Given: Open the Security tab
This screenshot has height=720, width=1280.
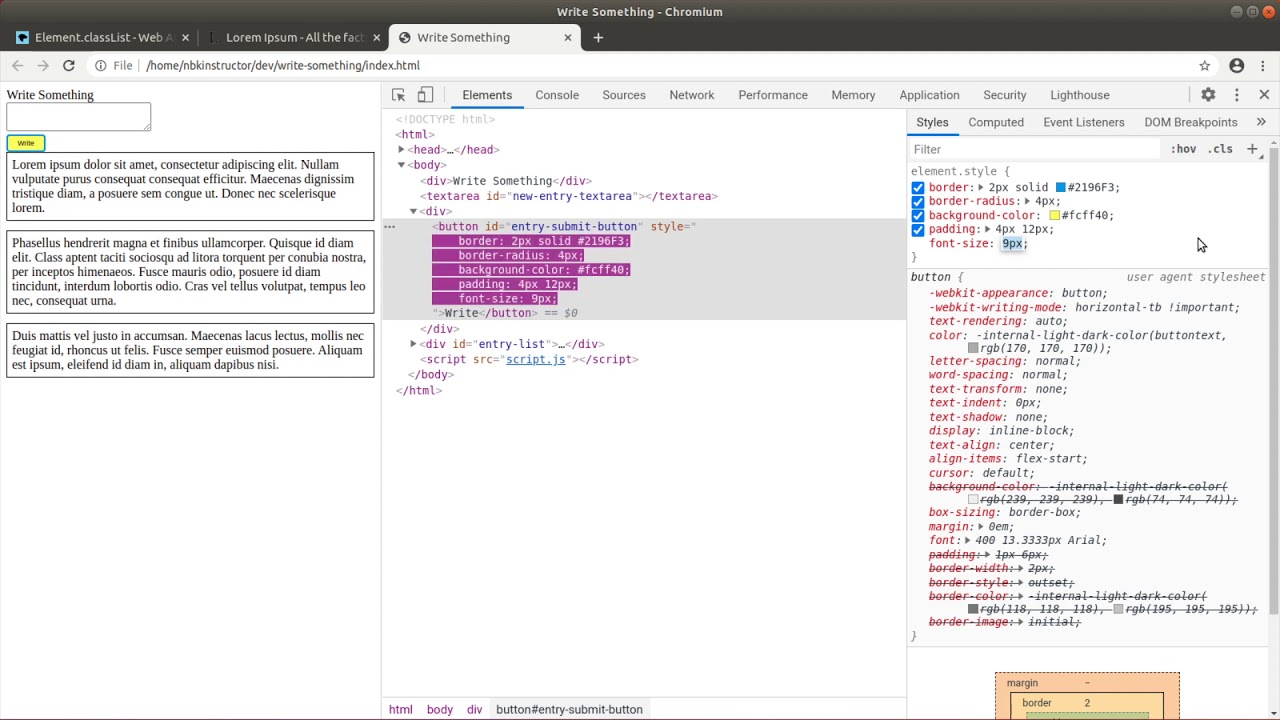Looking at the screenshot, I should point(1005,95).
